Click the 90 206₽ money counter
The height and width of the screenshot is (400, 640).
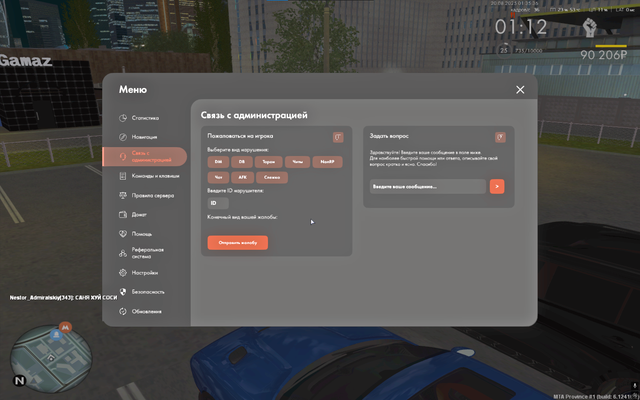tap(604, 55)
